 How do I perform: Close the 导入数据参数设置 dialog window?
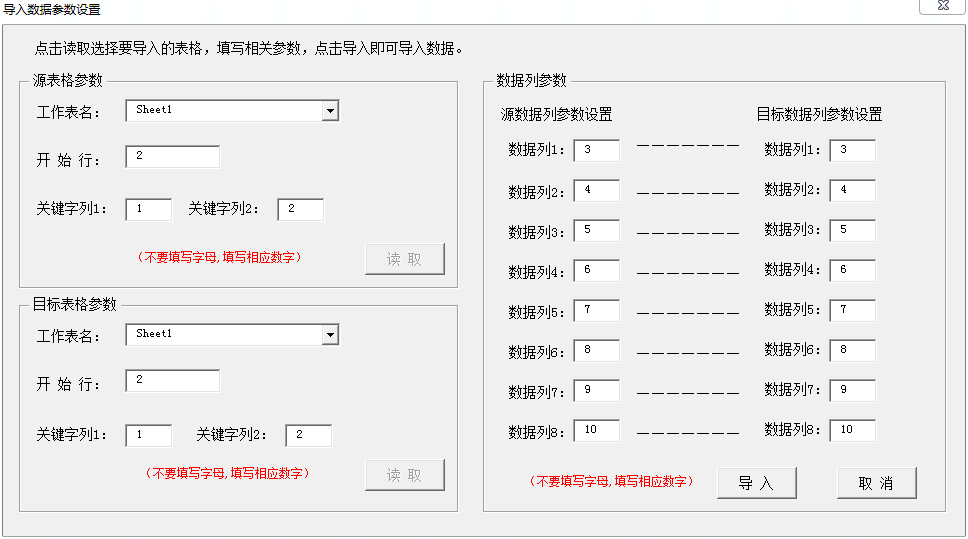point(942,7)
